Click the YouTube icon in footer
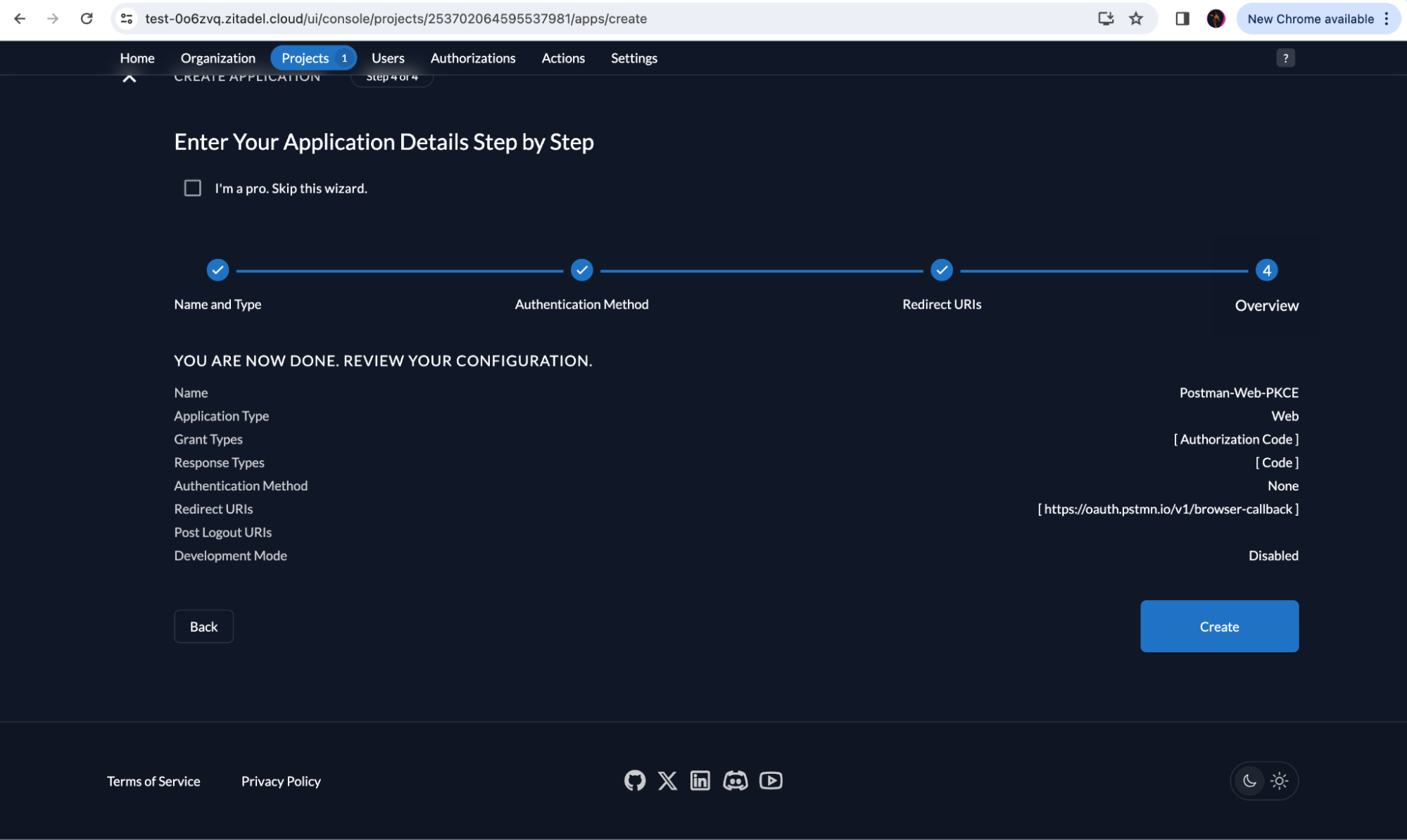 pyautogui.click(x=771, y=780)
